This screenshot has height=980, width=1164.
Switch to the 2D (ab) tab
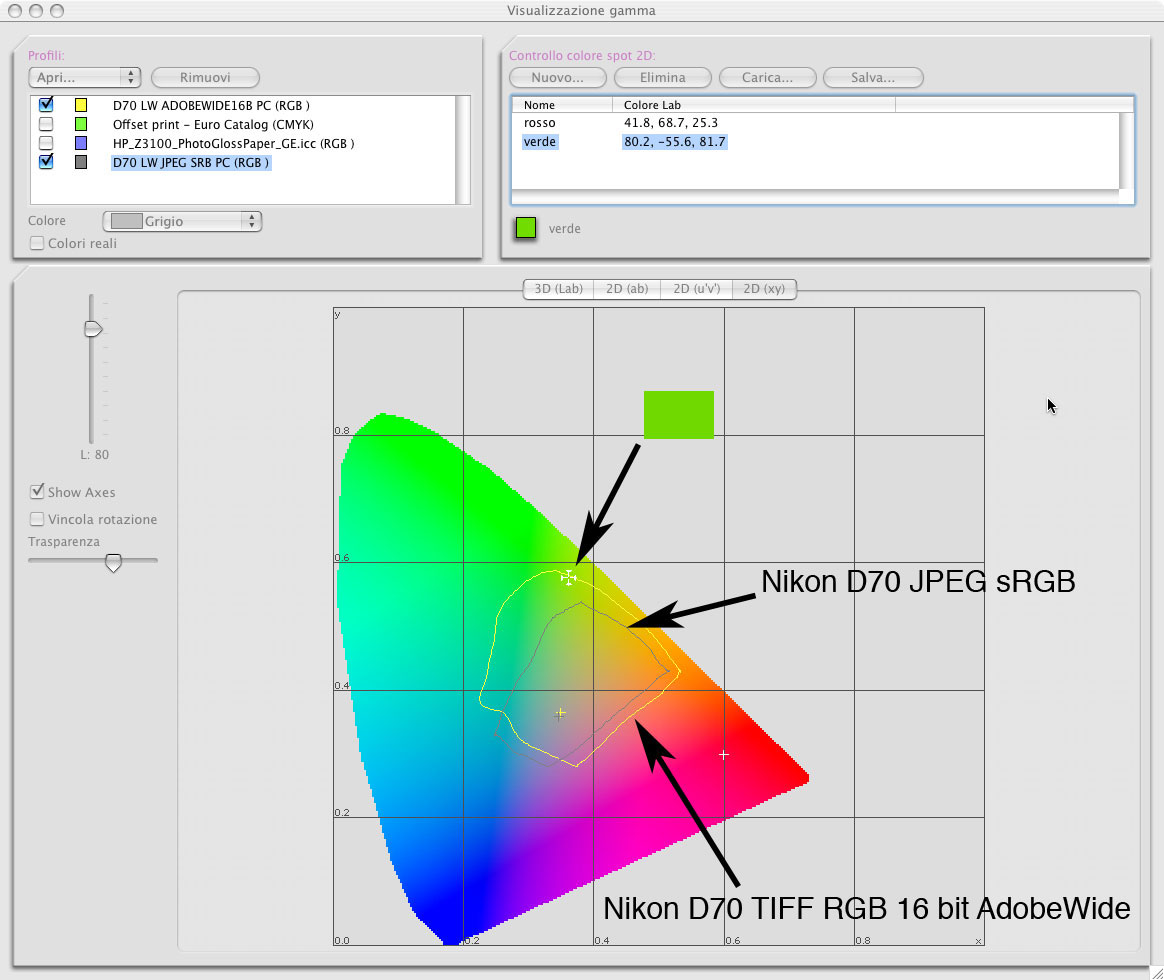tap(627, 289)
